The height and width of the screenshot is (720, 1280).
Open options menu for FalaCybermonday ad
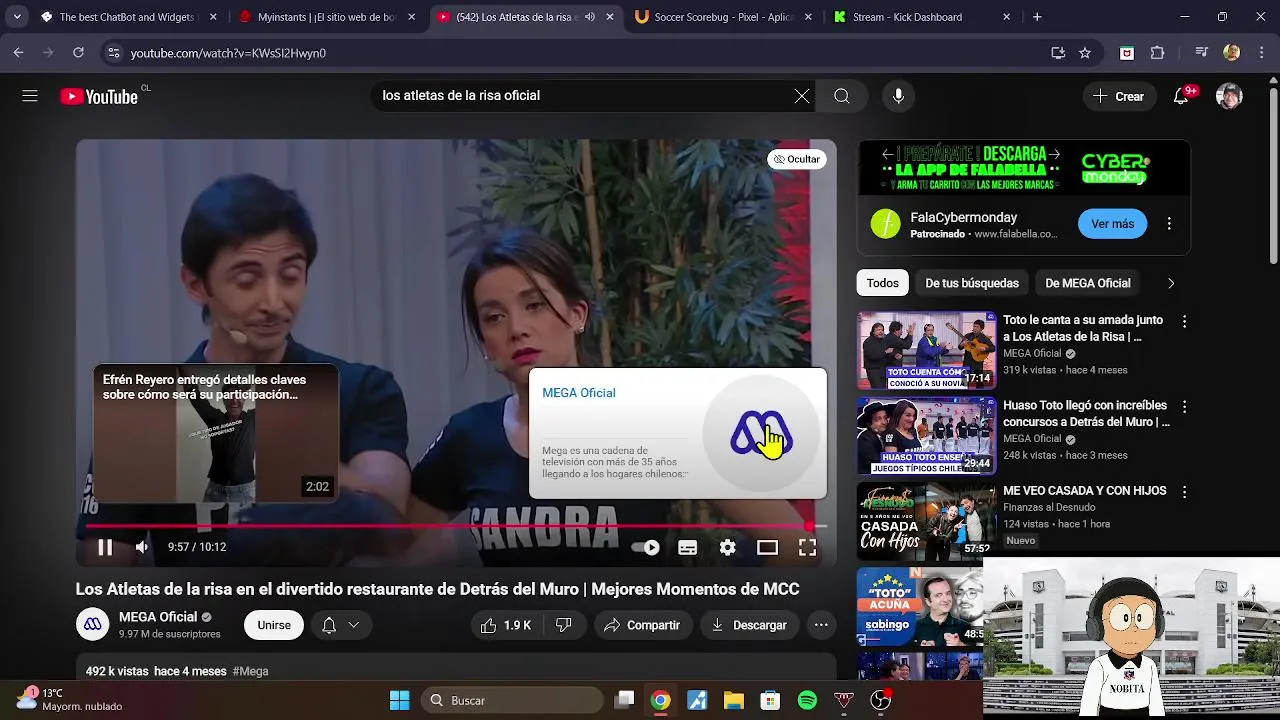pyautogui.click(x=1169, y=224)
